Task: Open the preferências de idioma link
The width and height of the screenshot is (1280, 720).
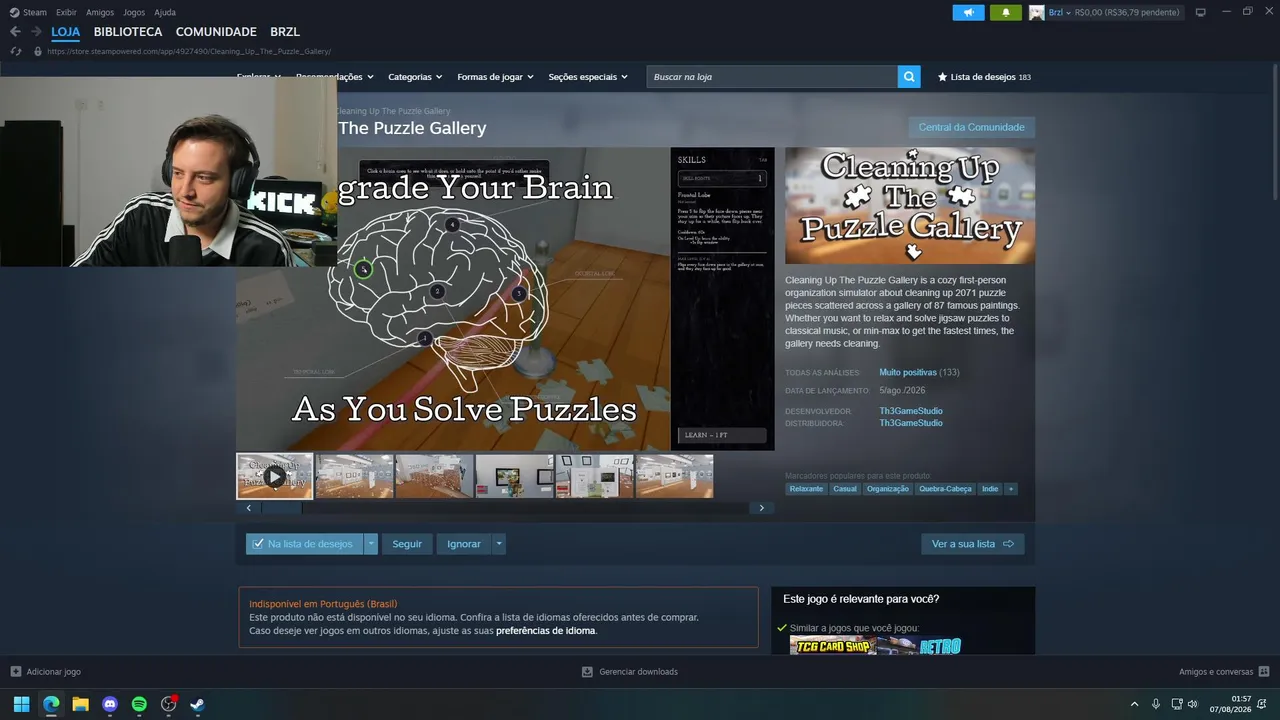Action: point(546,631)
